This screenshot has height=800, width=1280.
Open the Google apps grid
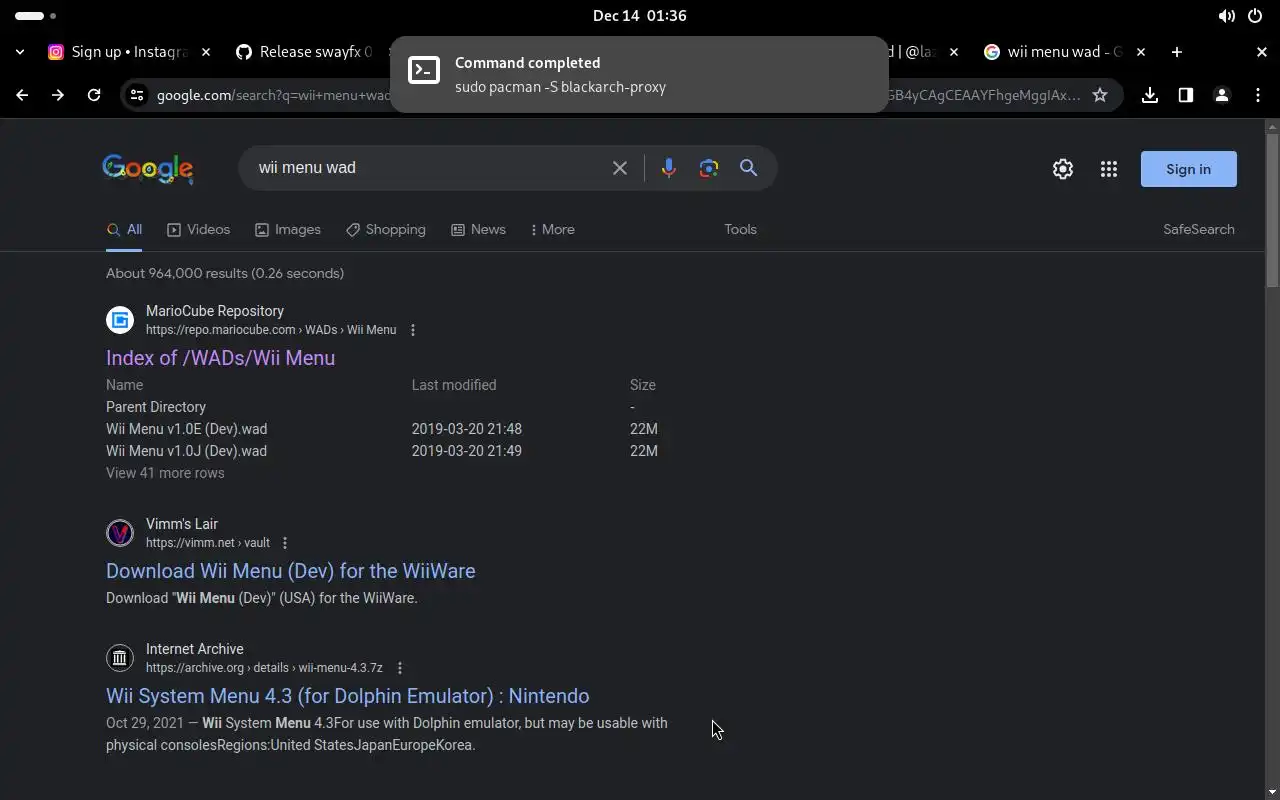[1109, 169]
